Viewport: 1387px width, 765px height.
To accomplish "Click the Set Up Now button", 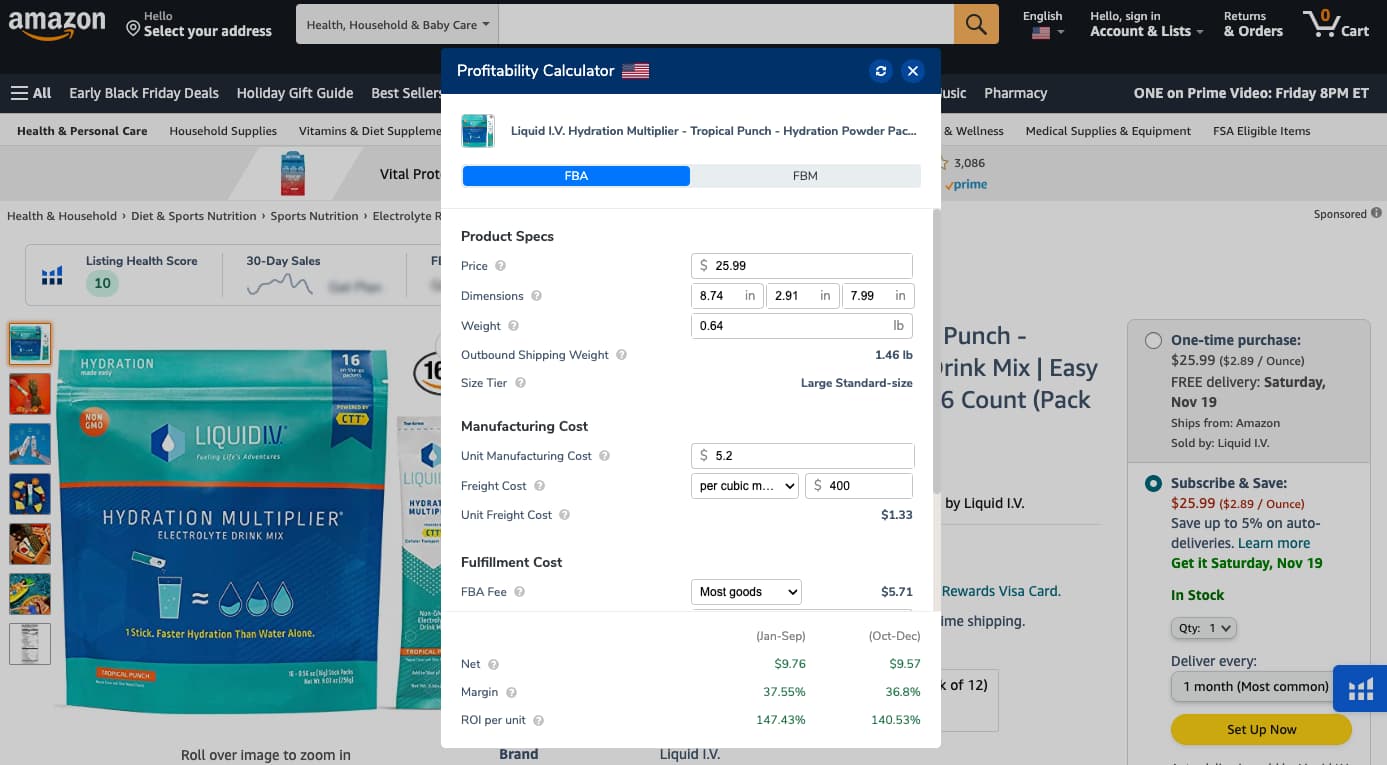I will click(1261, 730).
